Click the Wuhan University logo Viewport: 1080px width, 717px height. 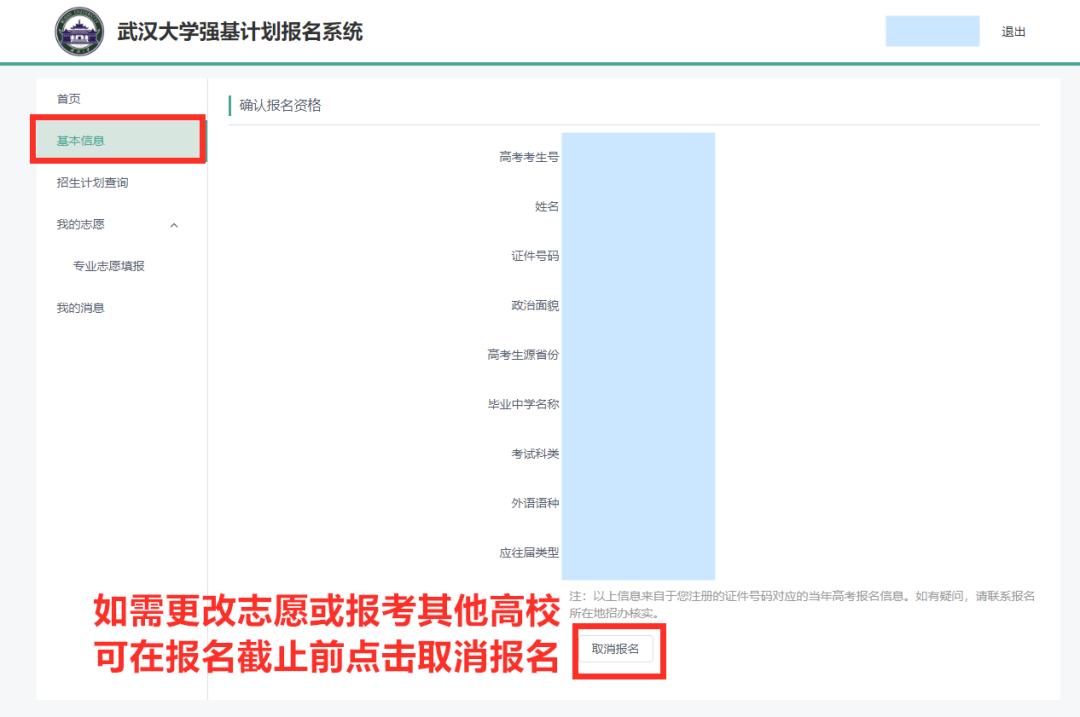point(79,32)
